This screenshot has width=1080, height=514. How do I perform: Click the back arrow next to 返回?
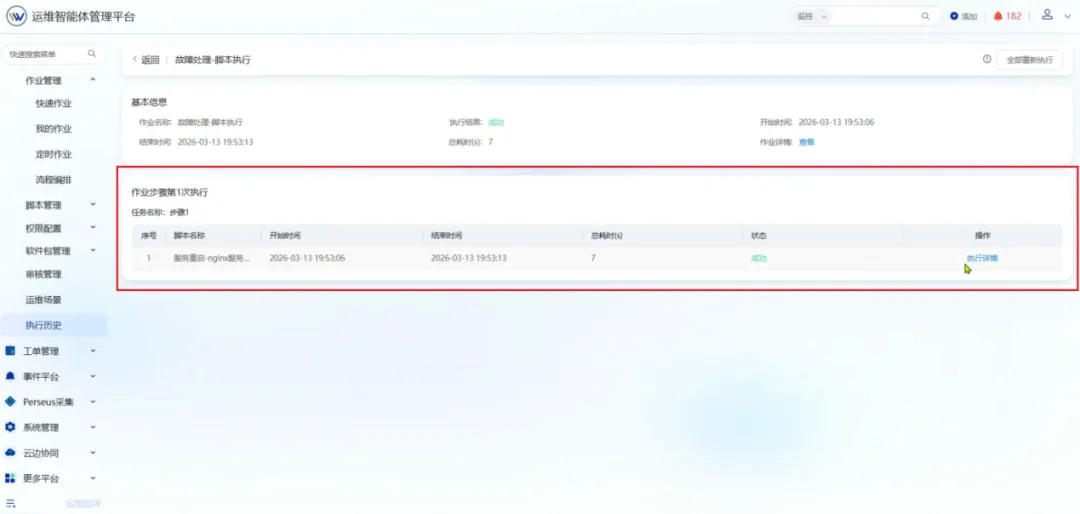[135, 60]
